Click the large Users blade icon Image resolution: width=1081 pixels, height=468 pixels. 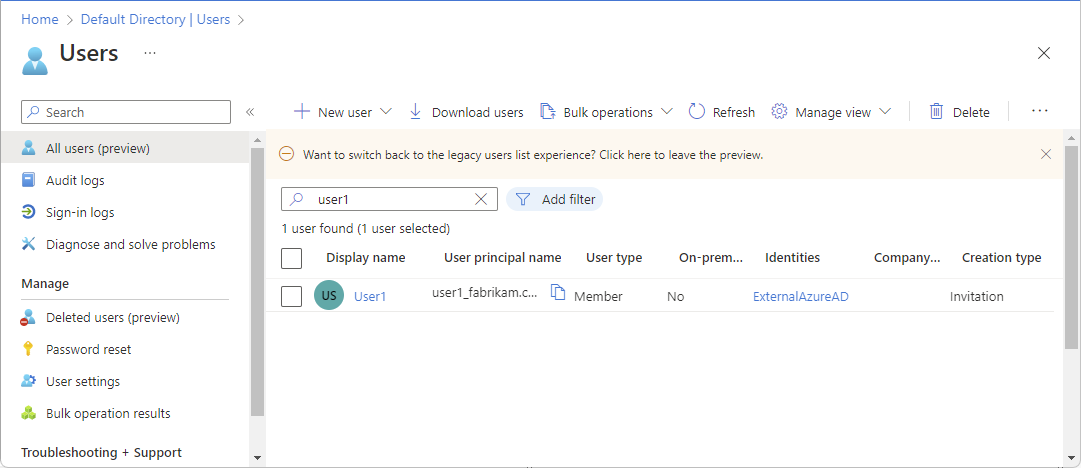35,60
